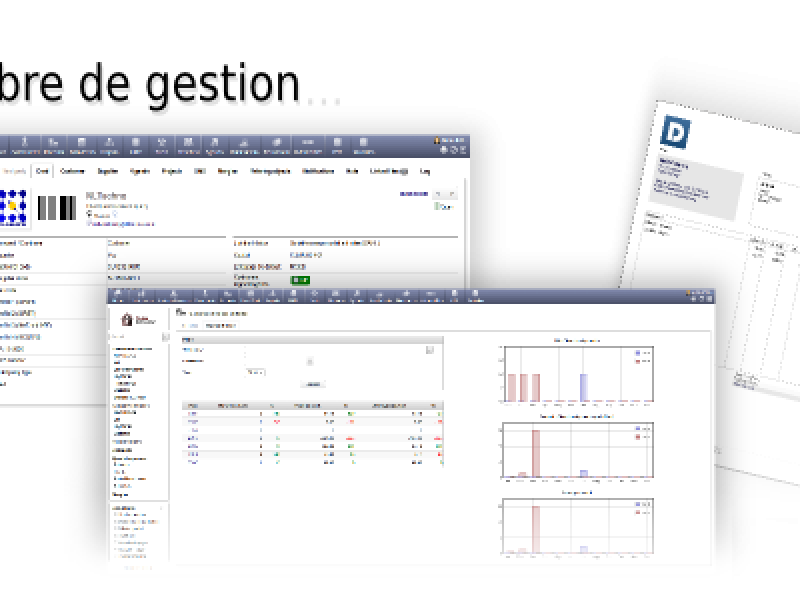Click the blue D logo on the invoice document
Viewport: 800px width, 600px height.
pyautogui.click(x=675, y=132)
